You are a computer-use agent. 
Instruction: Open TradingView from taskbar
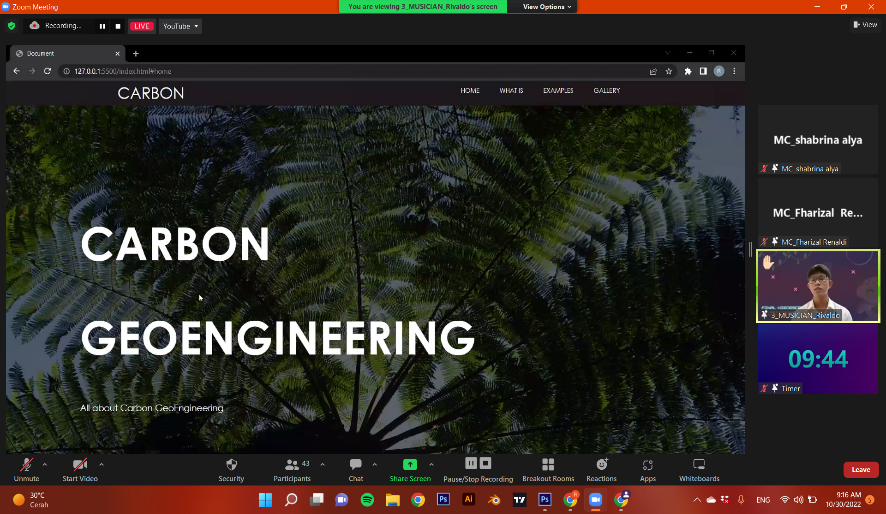(x=519, y=500)
